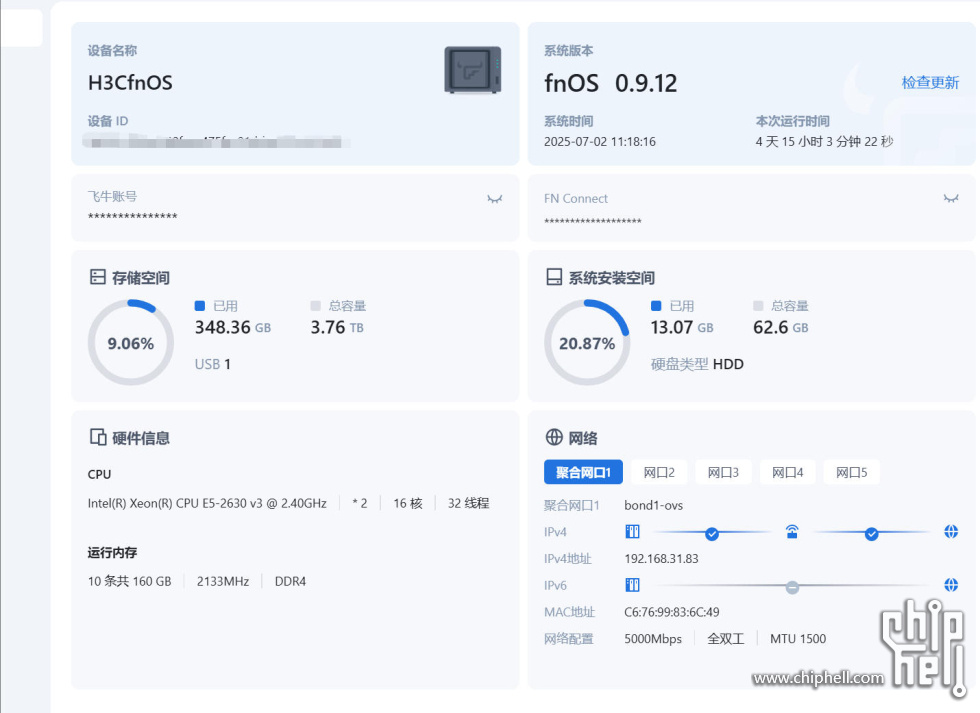Click the device icon in the IPv6 row
This screenshot has width=980, height=713.
coord(632,585)
